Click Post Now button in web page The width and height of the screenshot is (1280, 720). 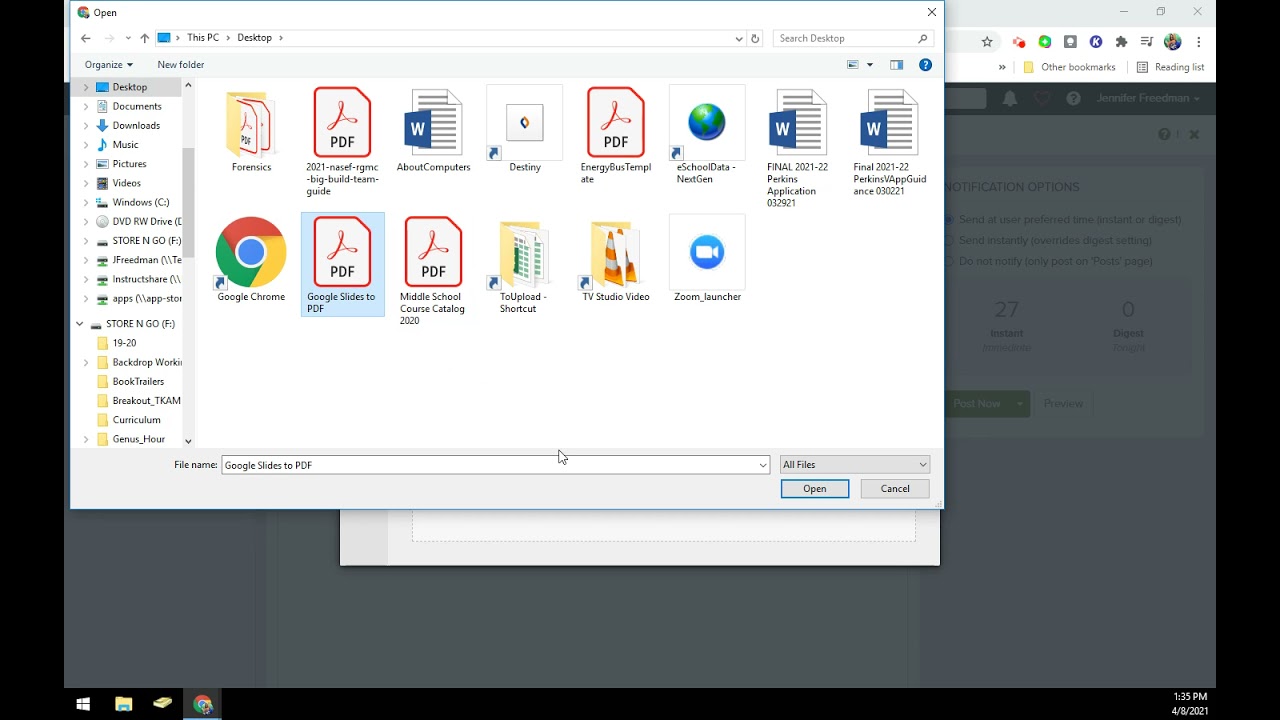(978, 403)
